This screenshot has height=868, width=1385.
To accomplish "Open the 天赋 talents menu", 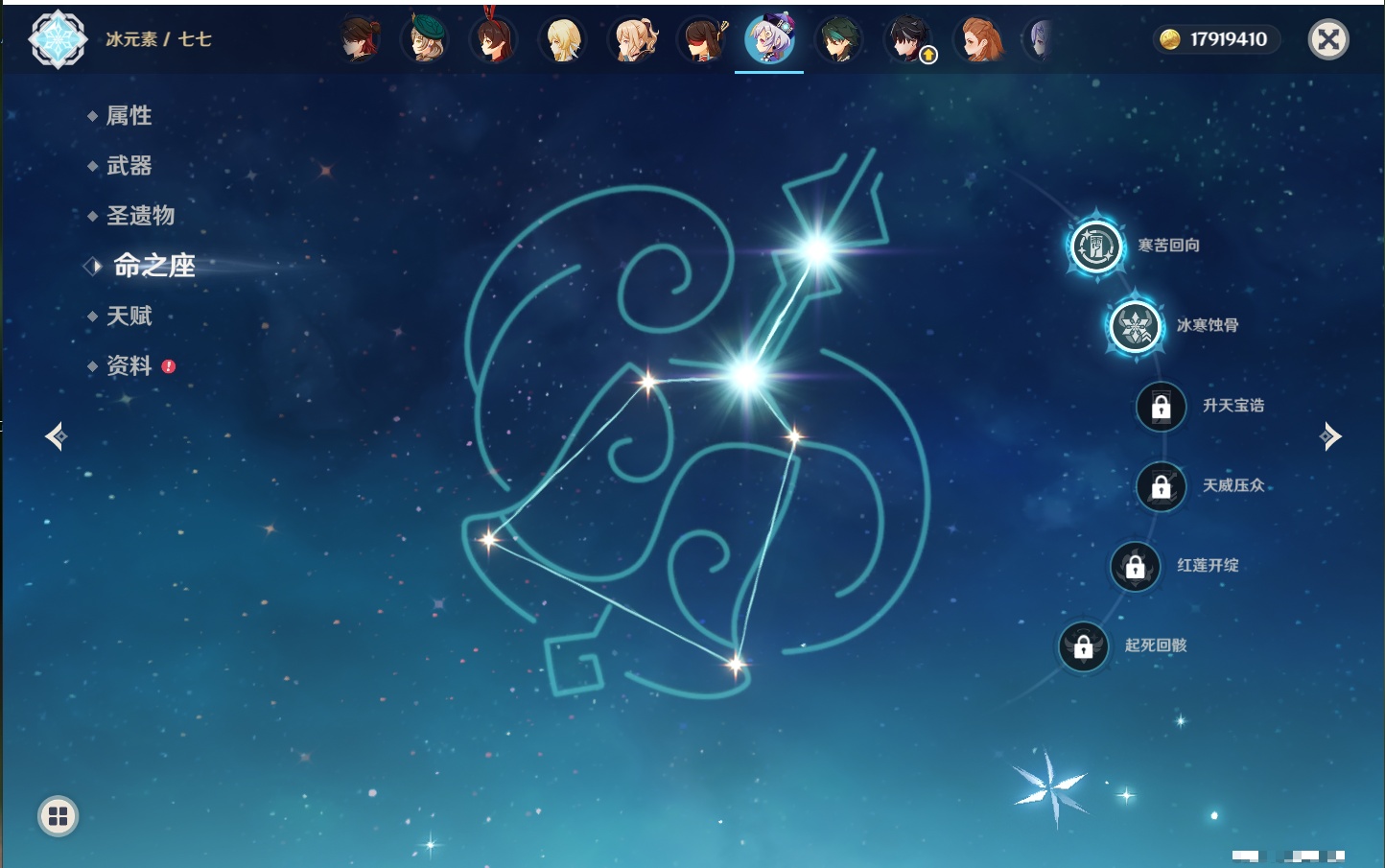I will [129, 317].
